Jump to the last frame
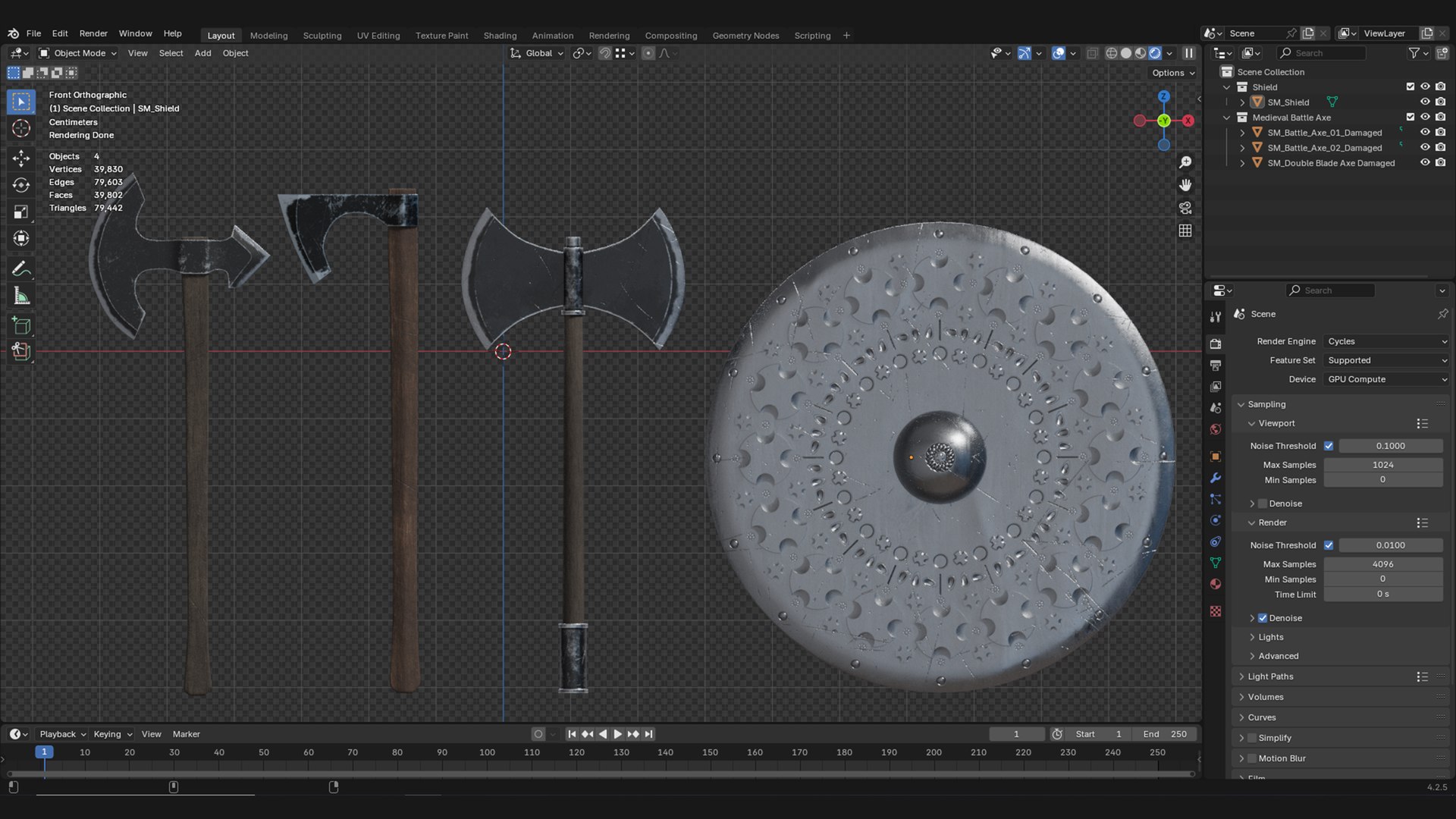The height and width of the screenshot is (819, 1456). pos(648,734)
